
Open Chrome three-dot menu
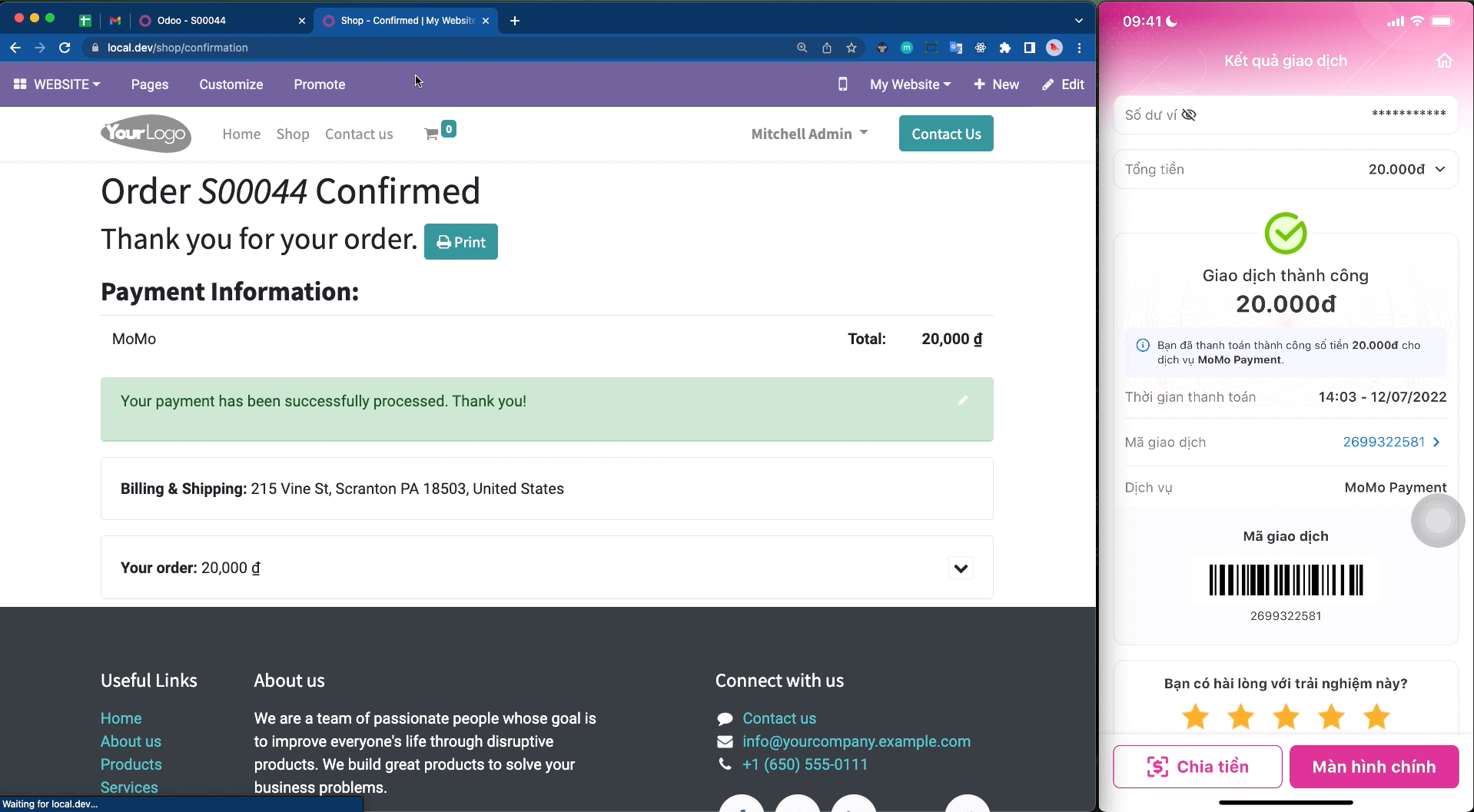point(1080,48)
